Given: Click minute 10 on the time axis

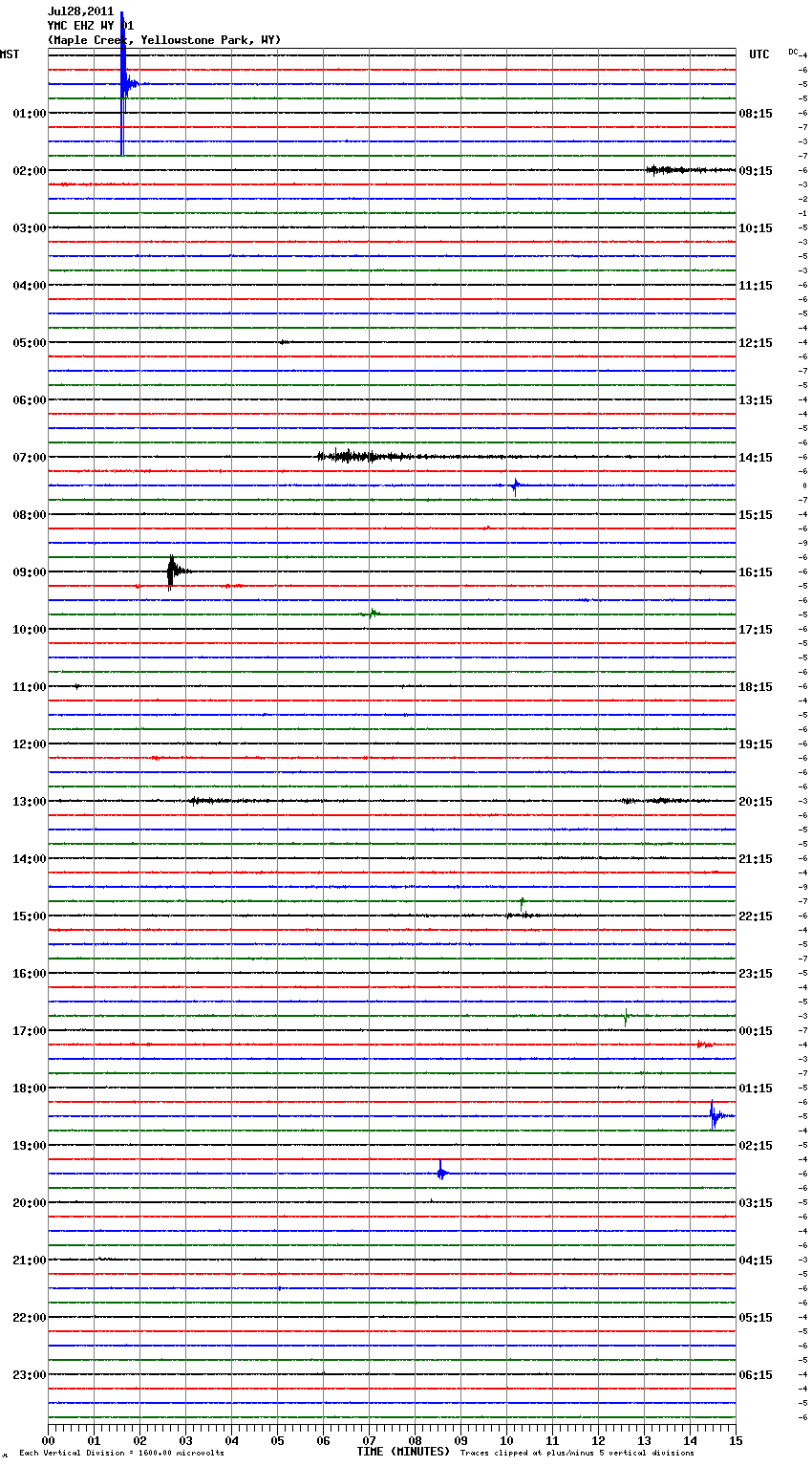Looking at the screenshot, I should 506,1440.
